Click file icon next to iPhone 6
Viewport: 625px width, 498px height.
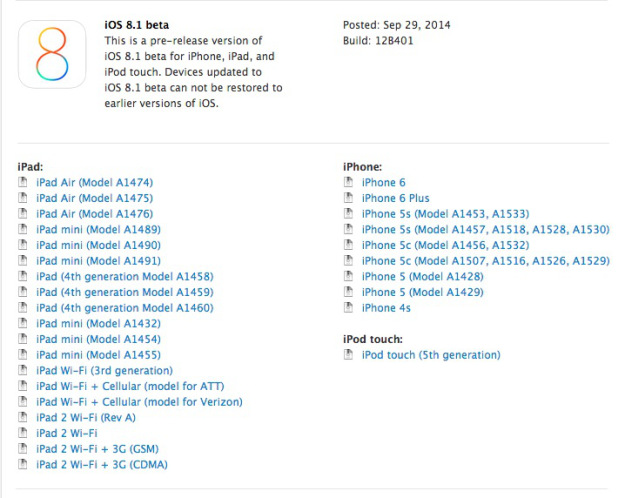(x=348, y=183)
